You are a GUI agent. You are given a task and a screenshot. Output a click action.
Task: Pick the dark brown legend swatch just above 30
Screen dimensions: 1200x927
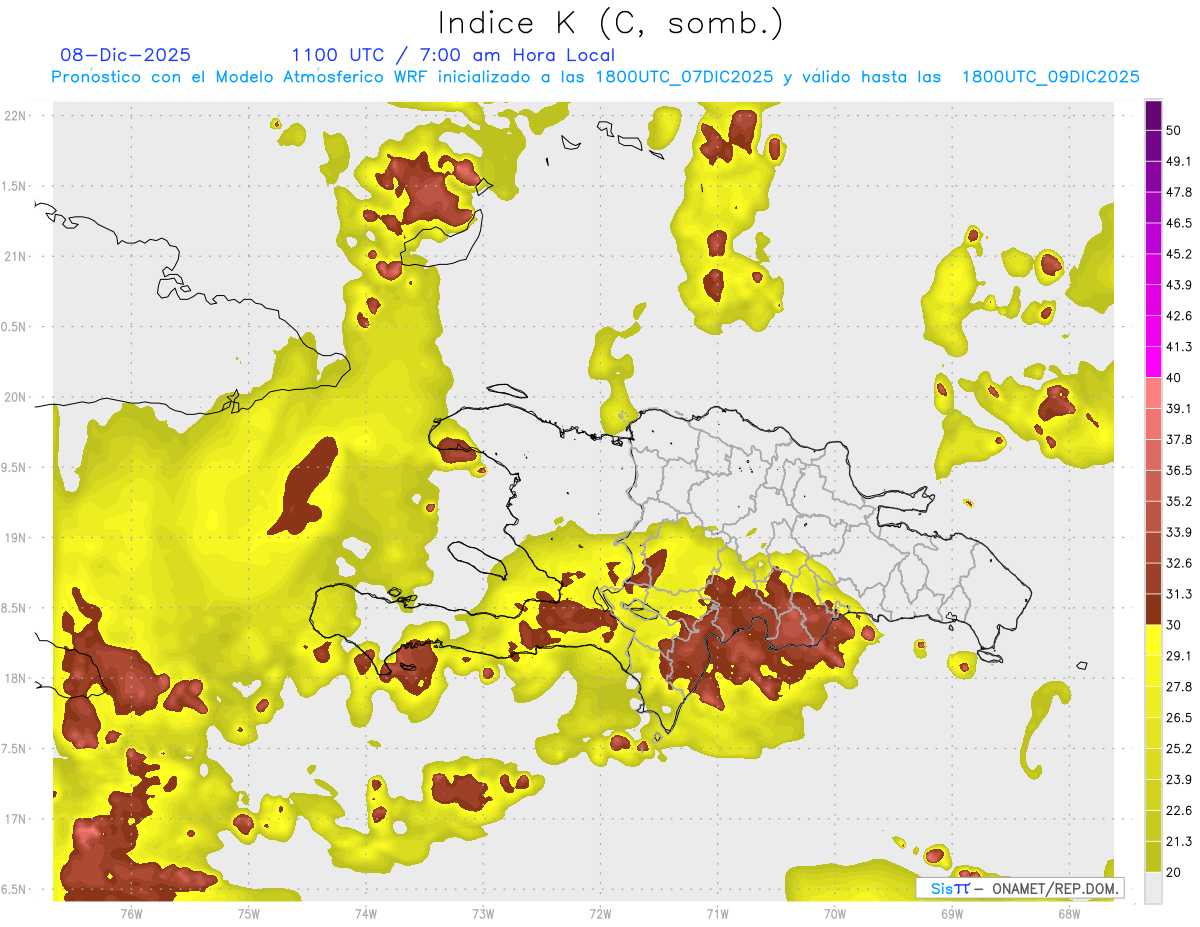(x=1154, y=610)
